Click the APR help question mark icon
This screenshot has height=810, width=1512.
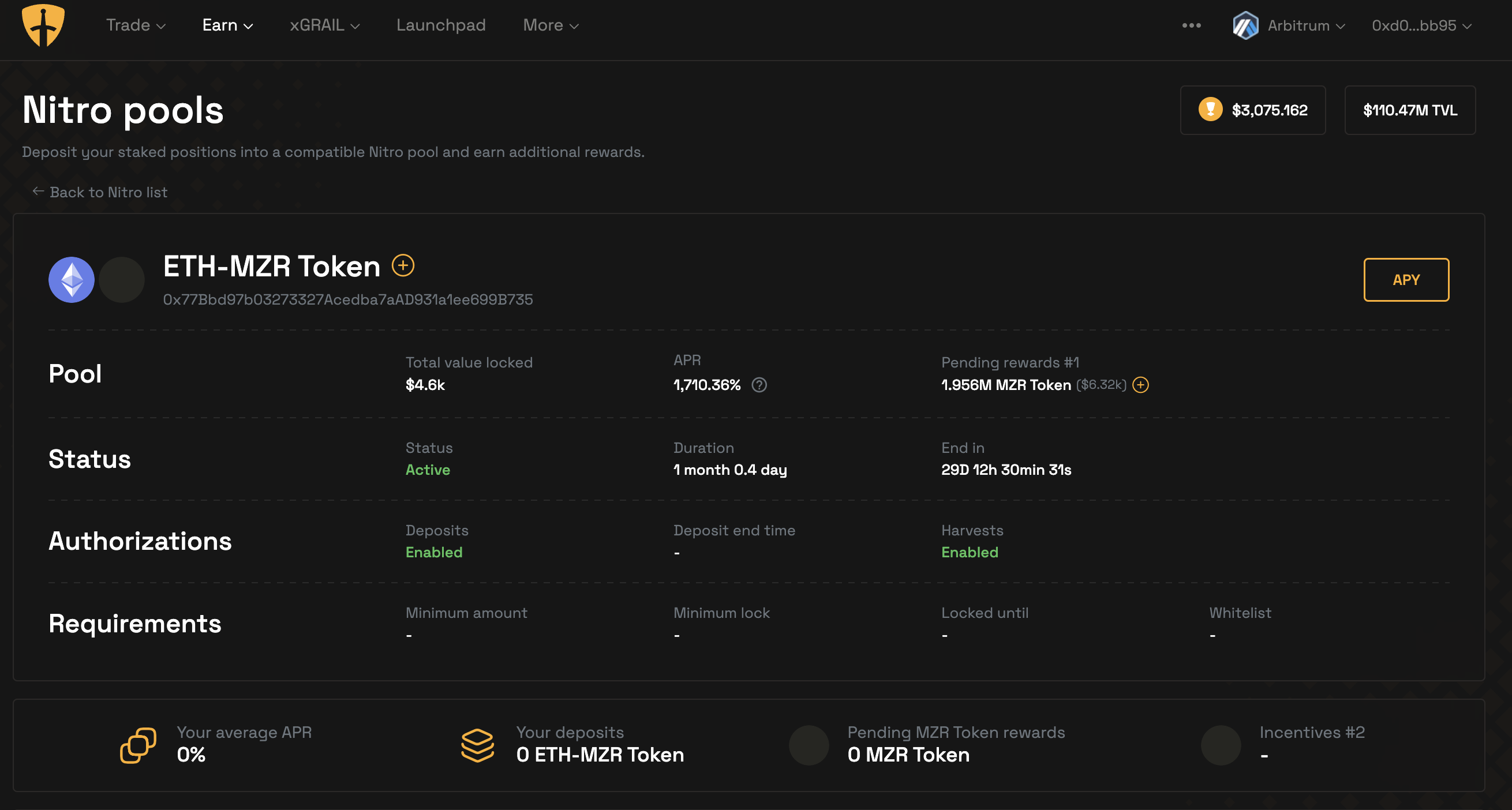759,385
